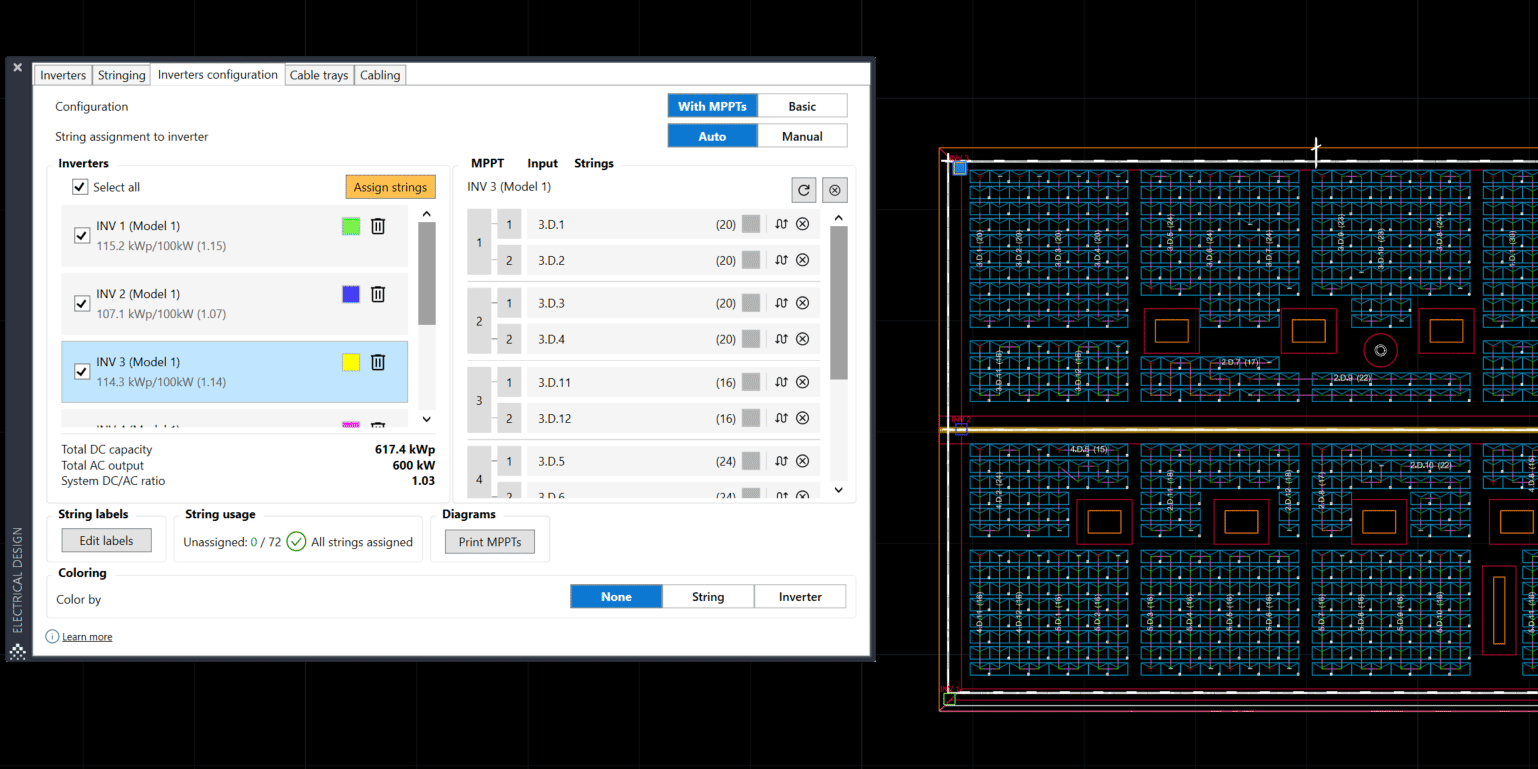Viewport: 1538px width, 769px height.
Task: Click the Electrical Design sidebar grid icon
Action: pyautogui.click(x=16, y=652)
